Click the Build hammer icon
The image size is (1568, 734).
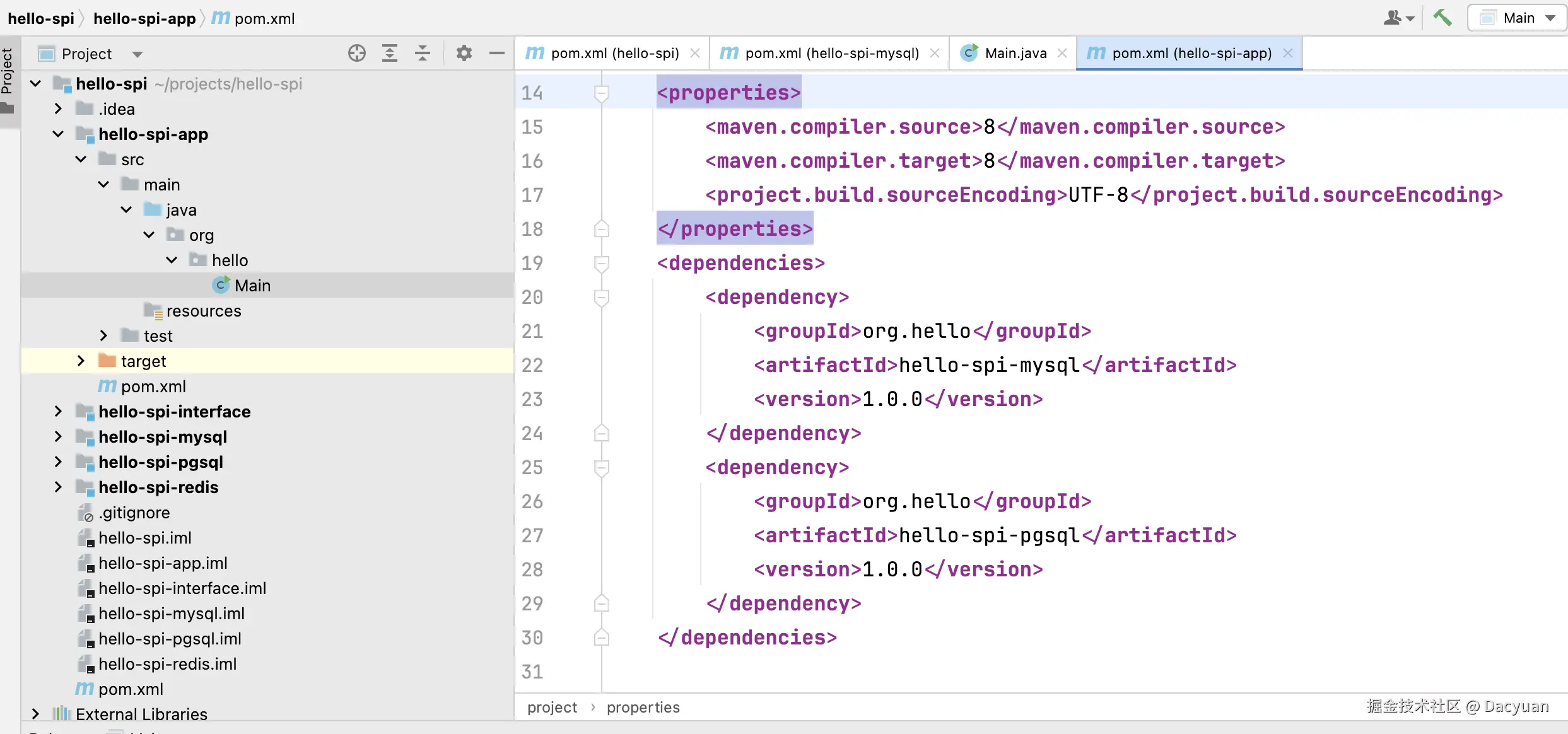pos(1442,18)
